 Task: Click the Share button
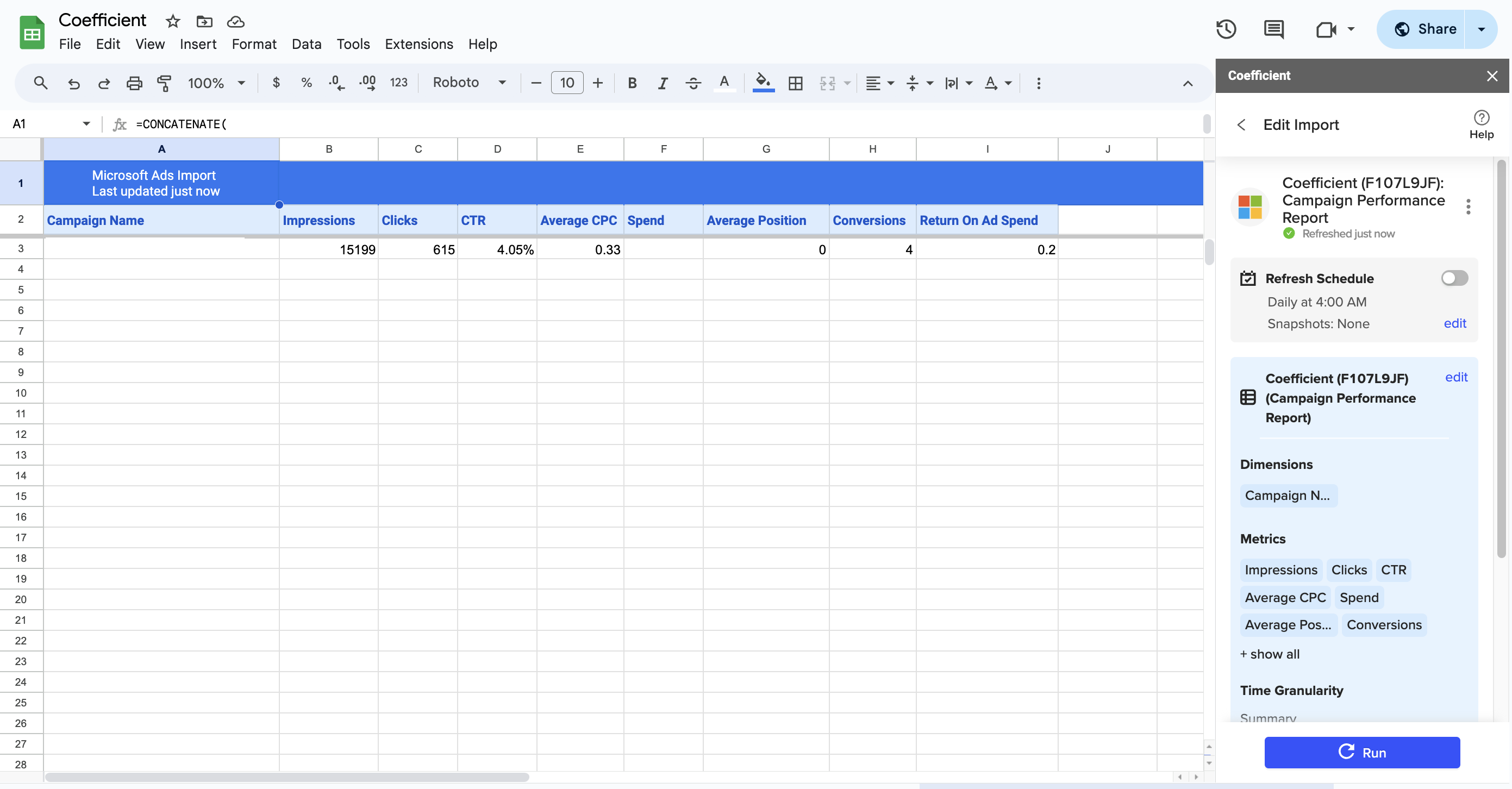tap(1422, 29)
